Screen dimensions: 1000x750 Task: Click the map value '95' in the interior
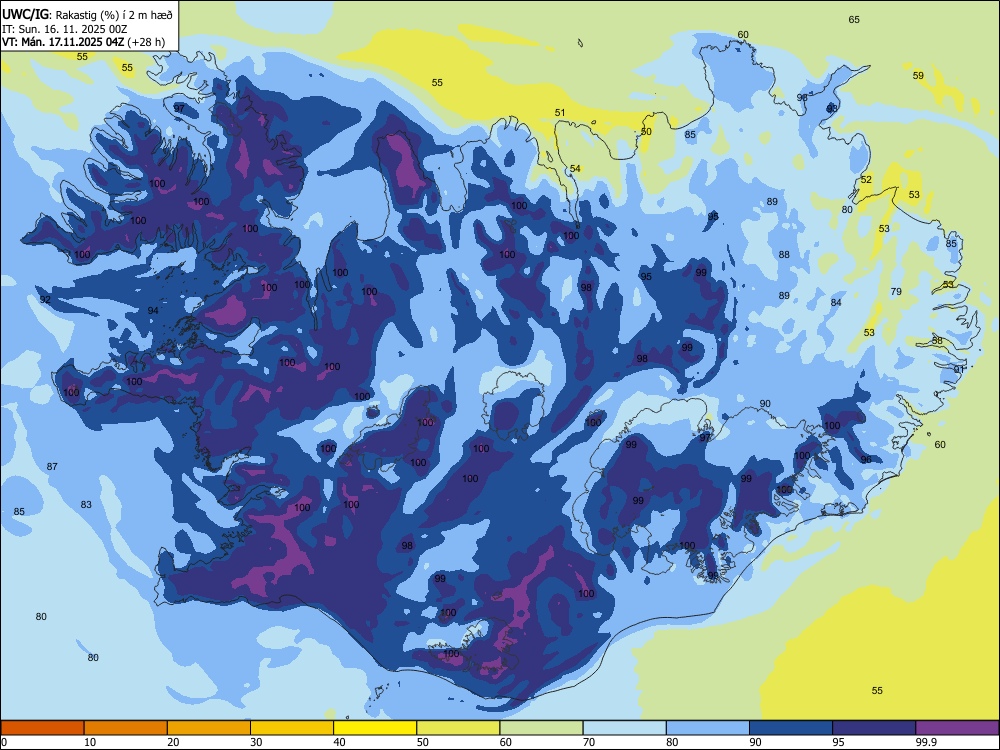[x=646, y=276]
